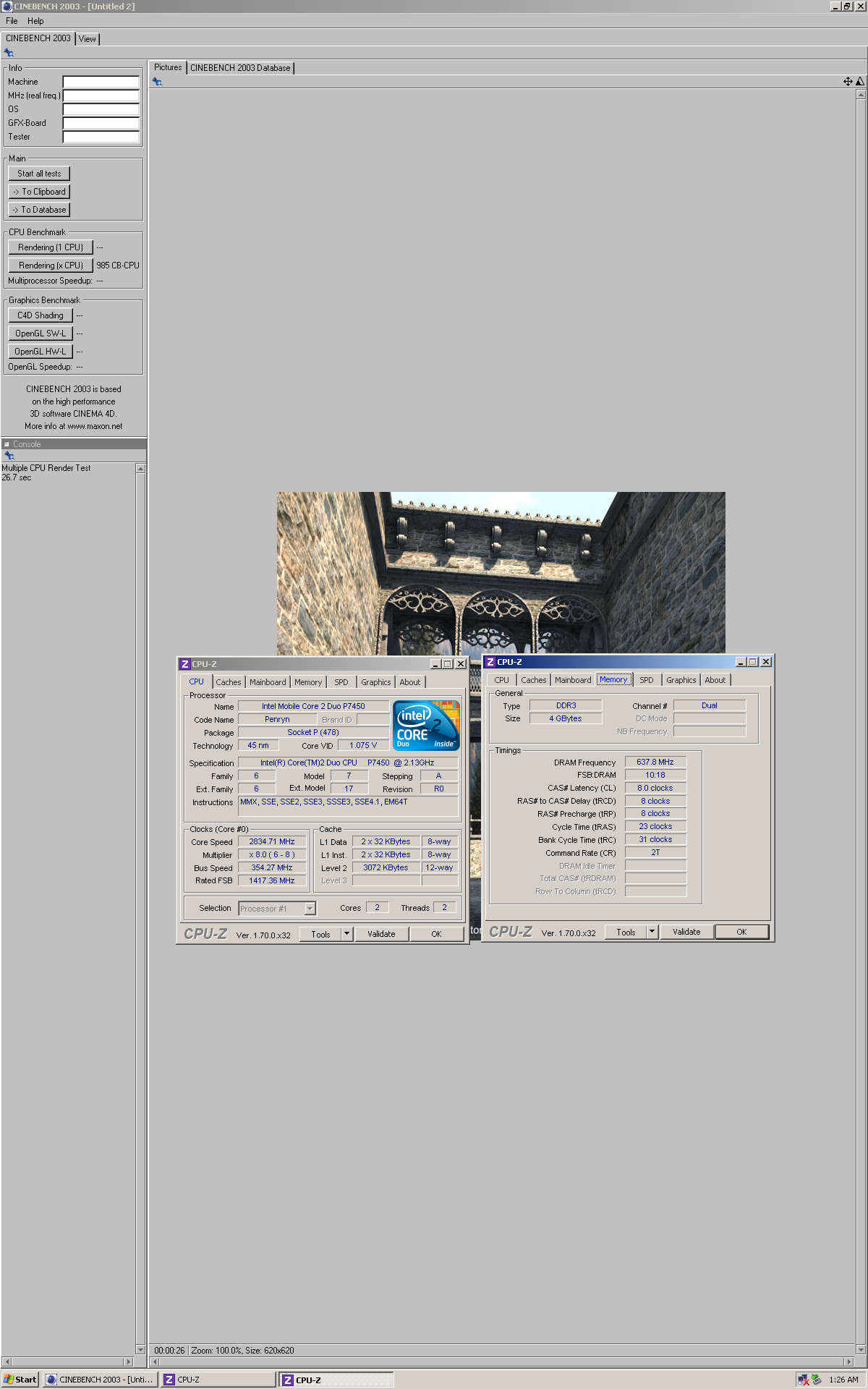Click Validate in left CPU-Z window
Image resolution: width=868 pixels, height=1389 pixels.
point(381,934)
